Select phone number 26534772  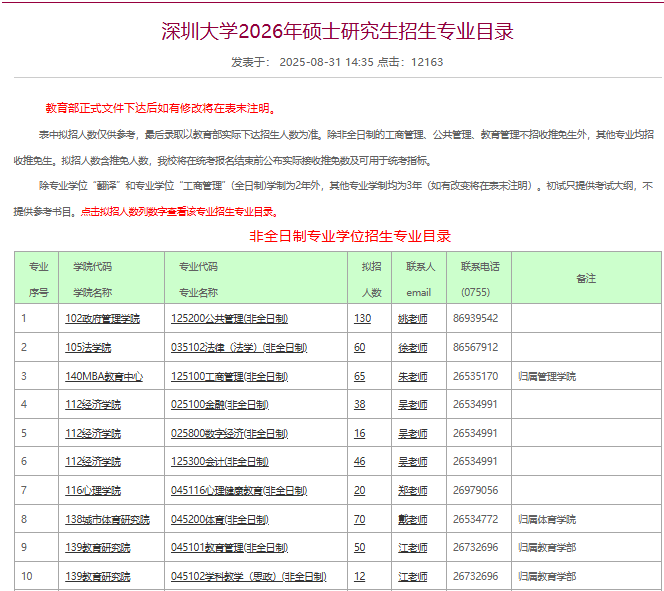[x=476, y=519]
